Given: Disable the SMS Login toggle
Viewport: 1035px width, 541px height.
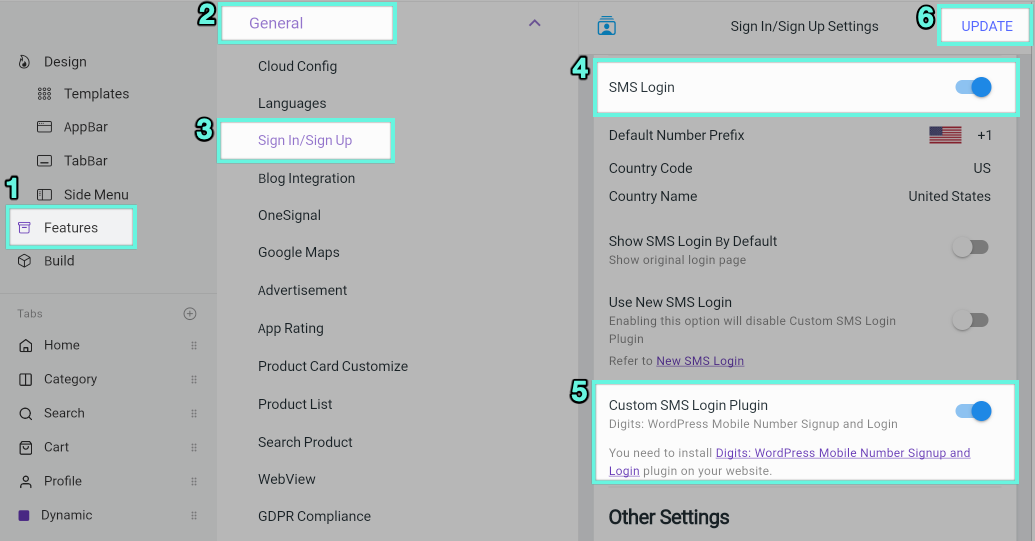Looking at the screenshot, I should 972,87.
